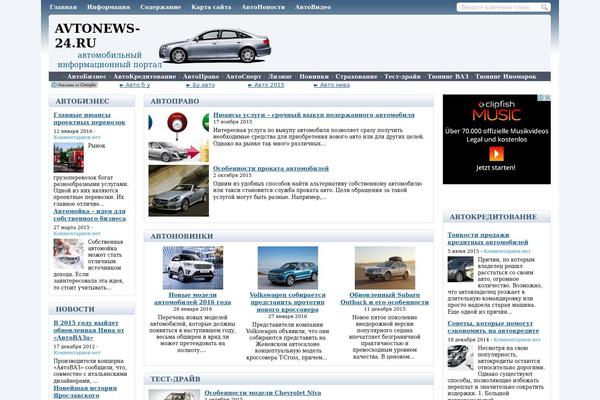Viewport: 600px width, 400px height.
Task: Open АвтоВидео in top menu
Action: 313,7
